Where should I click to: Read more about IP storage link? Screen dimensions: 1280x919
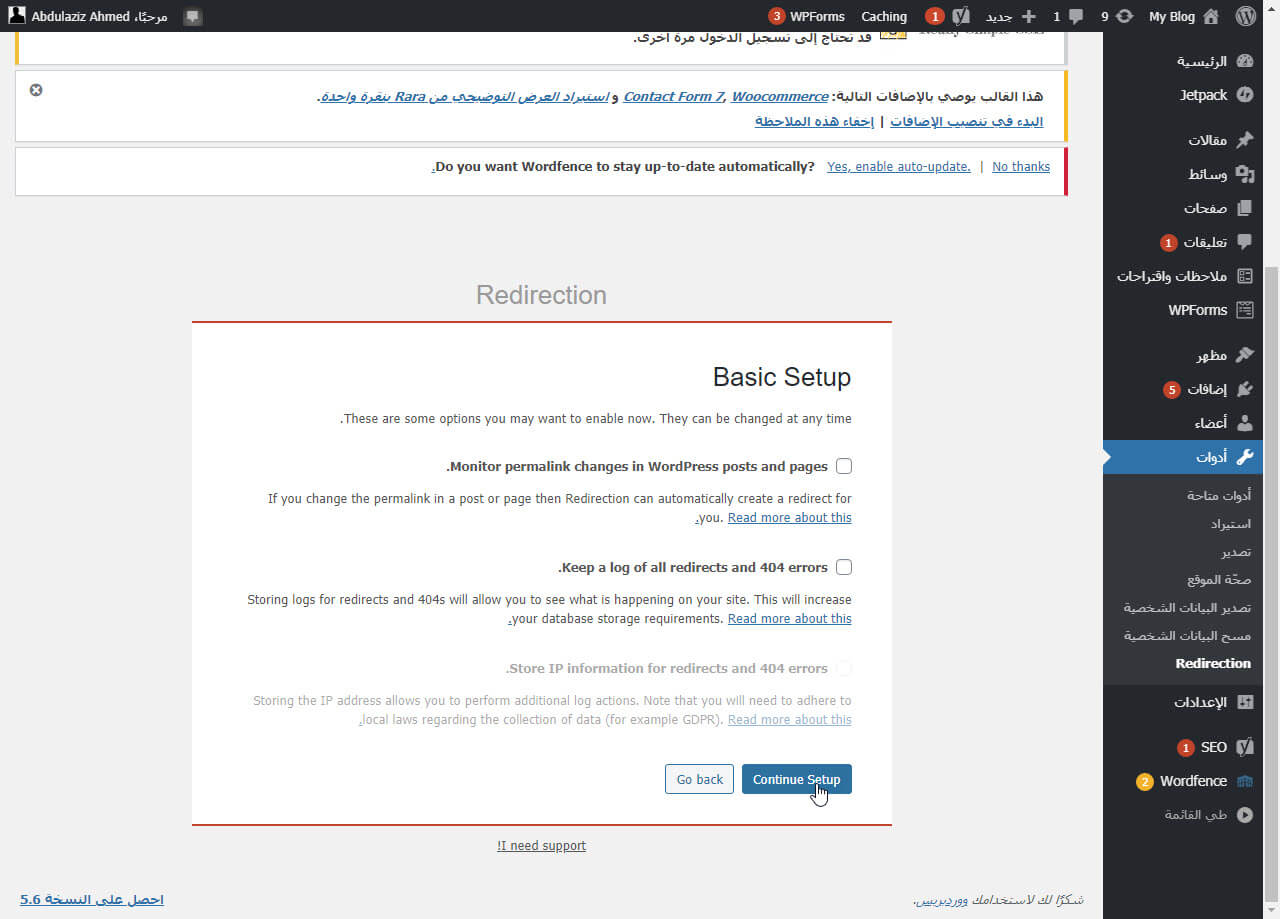790,720
